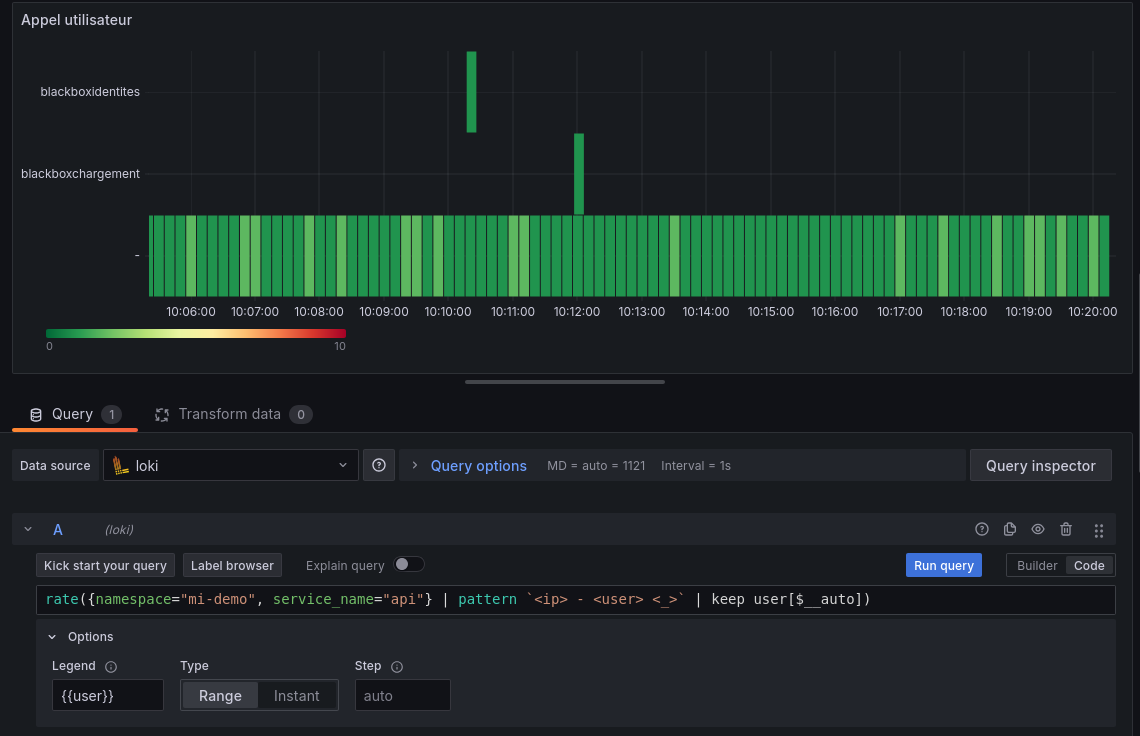Expand the Query options section

(x=478, y=466)
